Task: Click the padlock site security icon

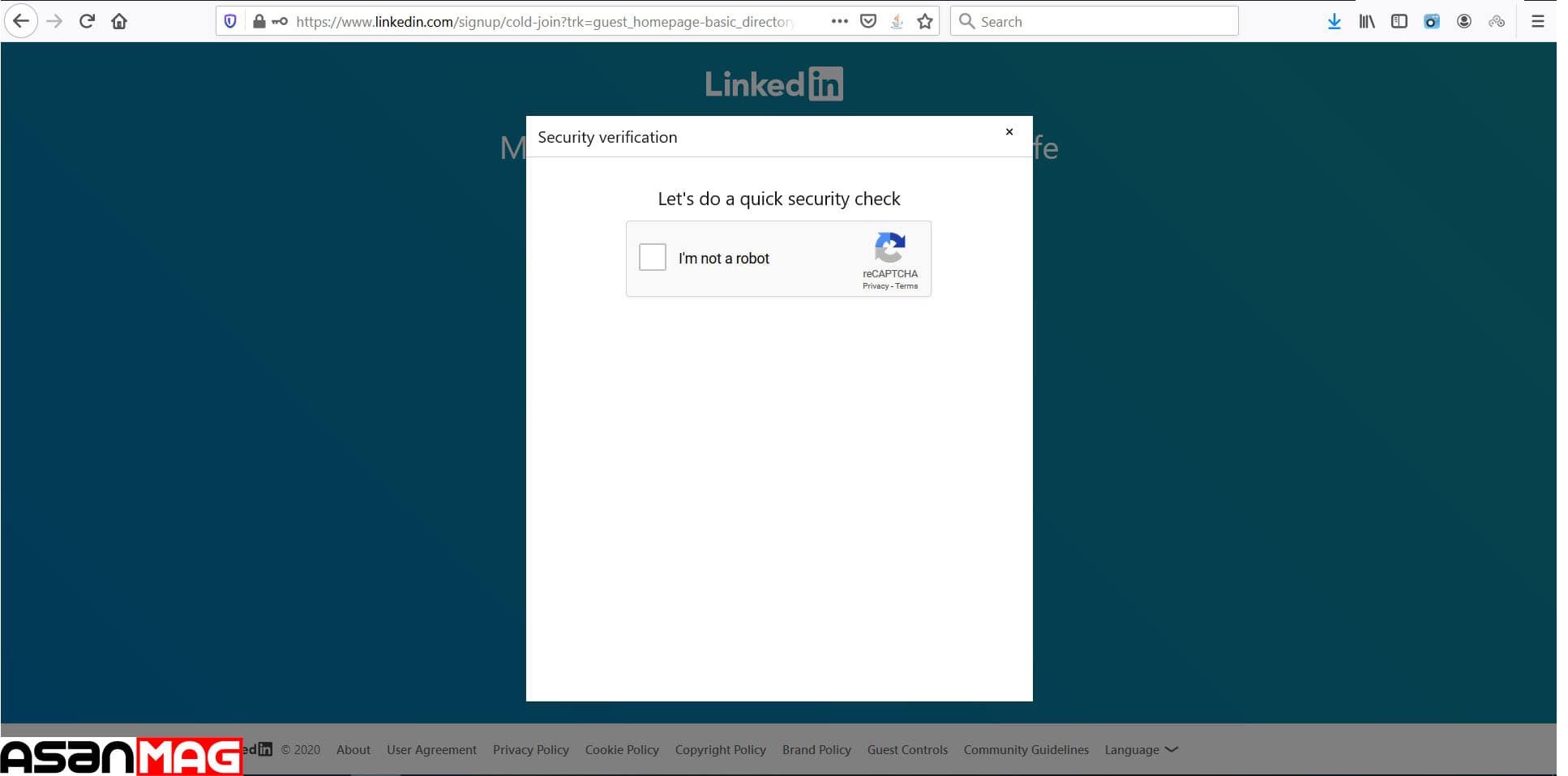Action: 259,21
